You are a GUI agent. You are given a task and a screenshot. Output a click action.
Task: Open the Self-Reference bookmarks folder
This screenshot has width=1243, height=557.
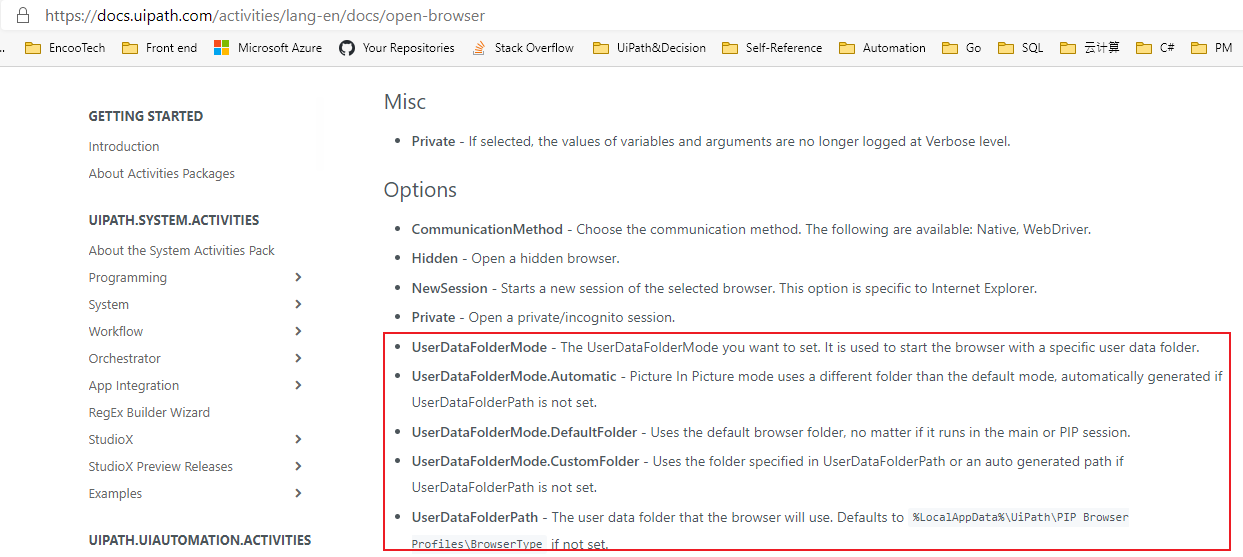coord(771,47)
